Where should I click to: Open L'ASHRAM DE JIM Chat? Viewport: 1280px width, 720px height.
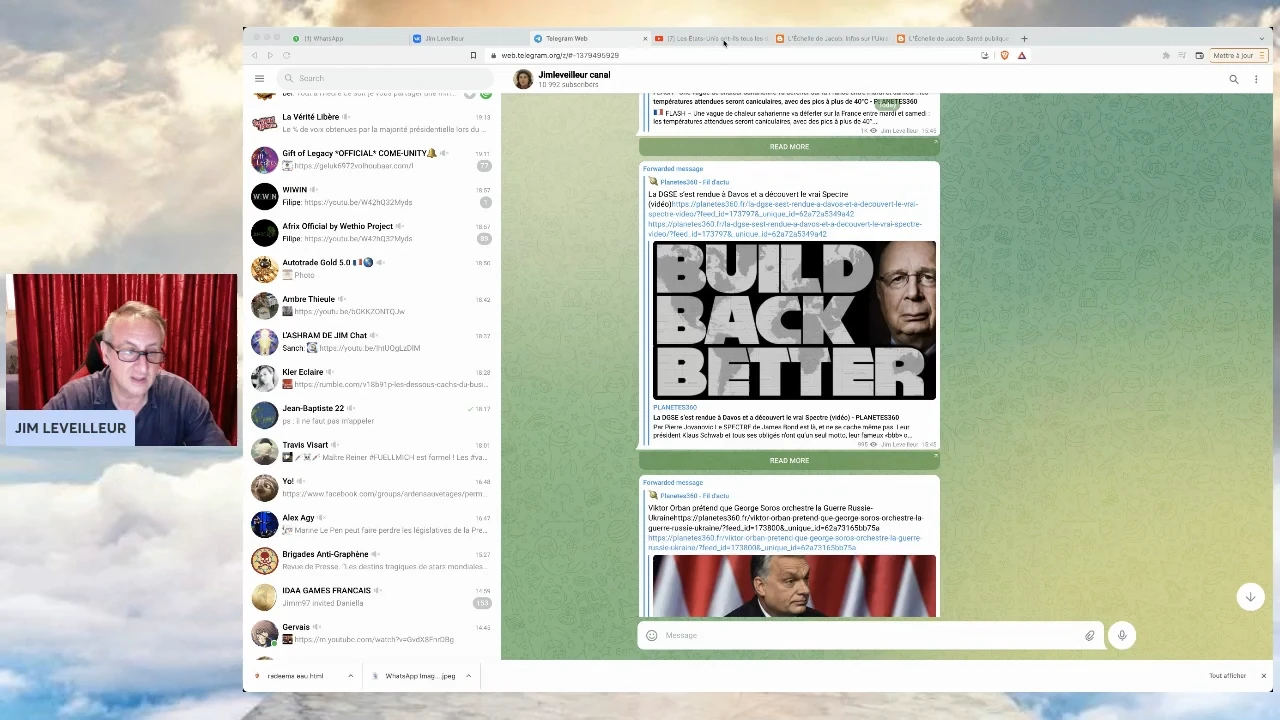tap(372, 341)
